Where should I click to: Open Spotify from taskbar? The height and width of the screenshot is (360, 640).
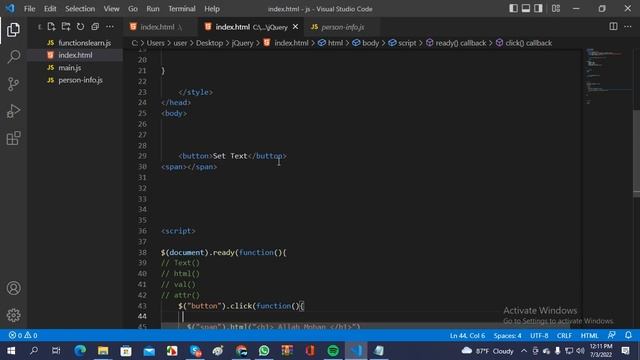(333, 351)
